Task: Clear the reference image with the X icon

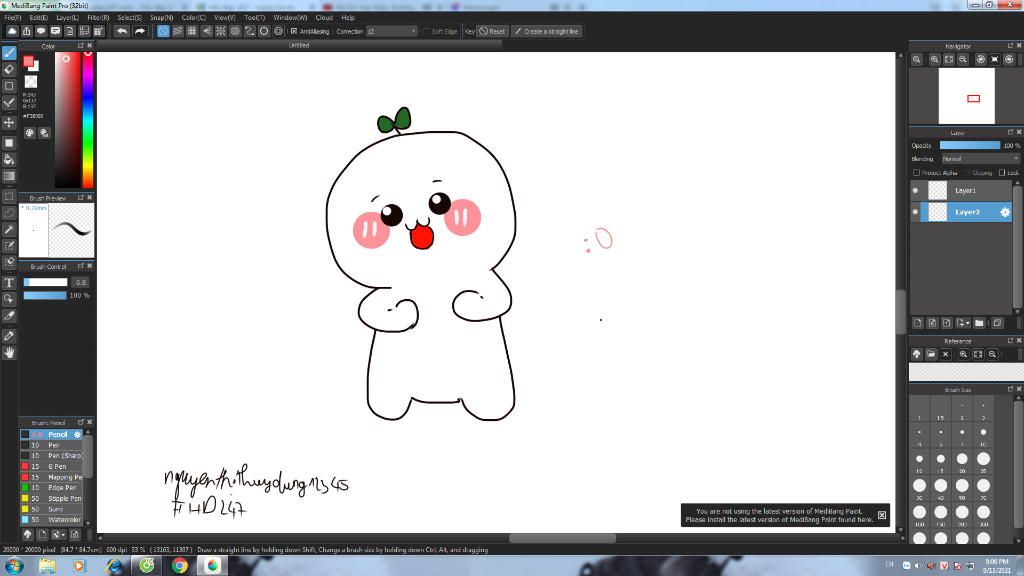Action: click(x=946, y=354)
